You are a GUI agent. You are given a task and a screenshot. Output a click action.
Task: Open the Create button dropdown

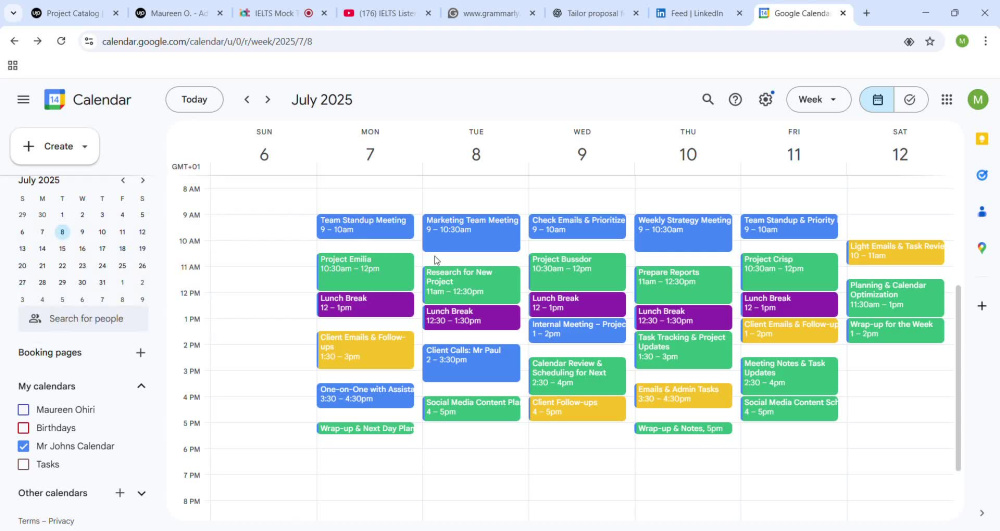(85, 147)
